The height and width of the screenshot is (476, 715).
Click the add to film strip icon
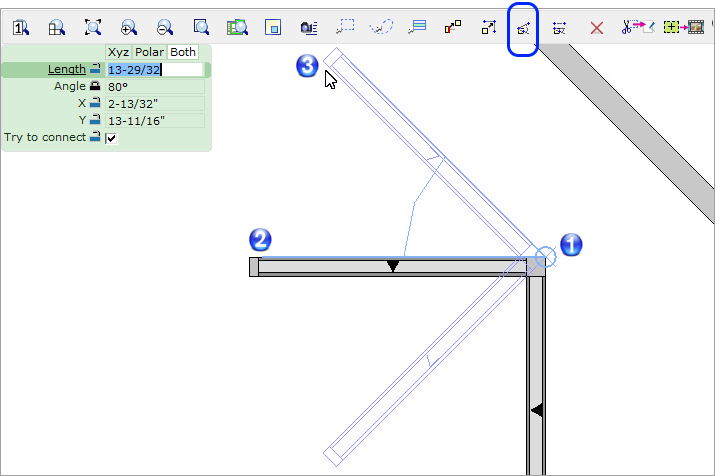pyautogui.click(x=684, y=27)
